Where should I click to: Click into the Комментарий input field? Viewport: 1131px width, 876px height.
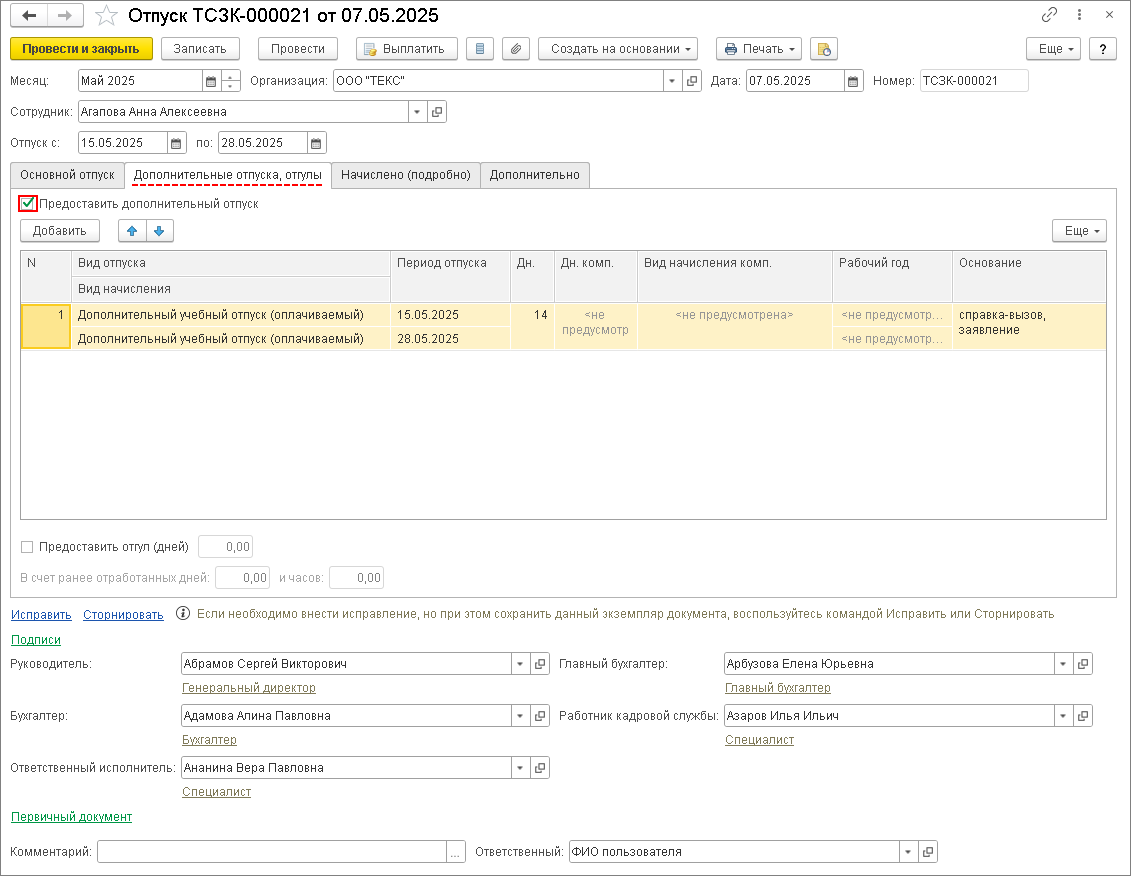(x=272, y=852)
